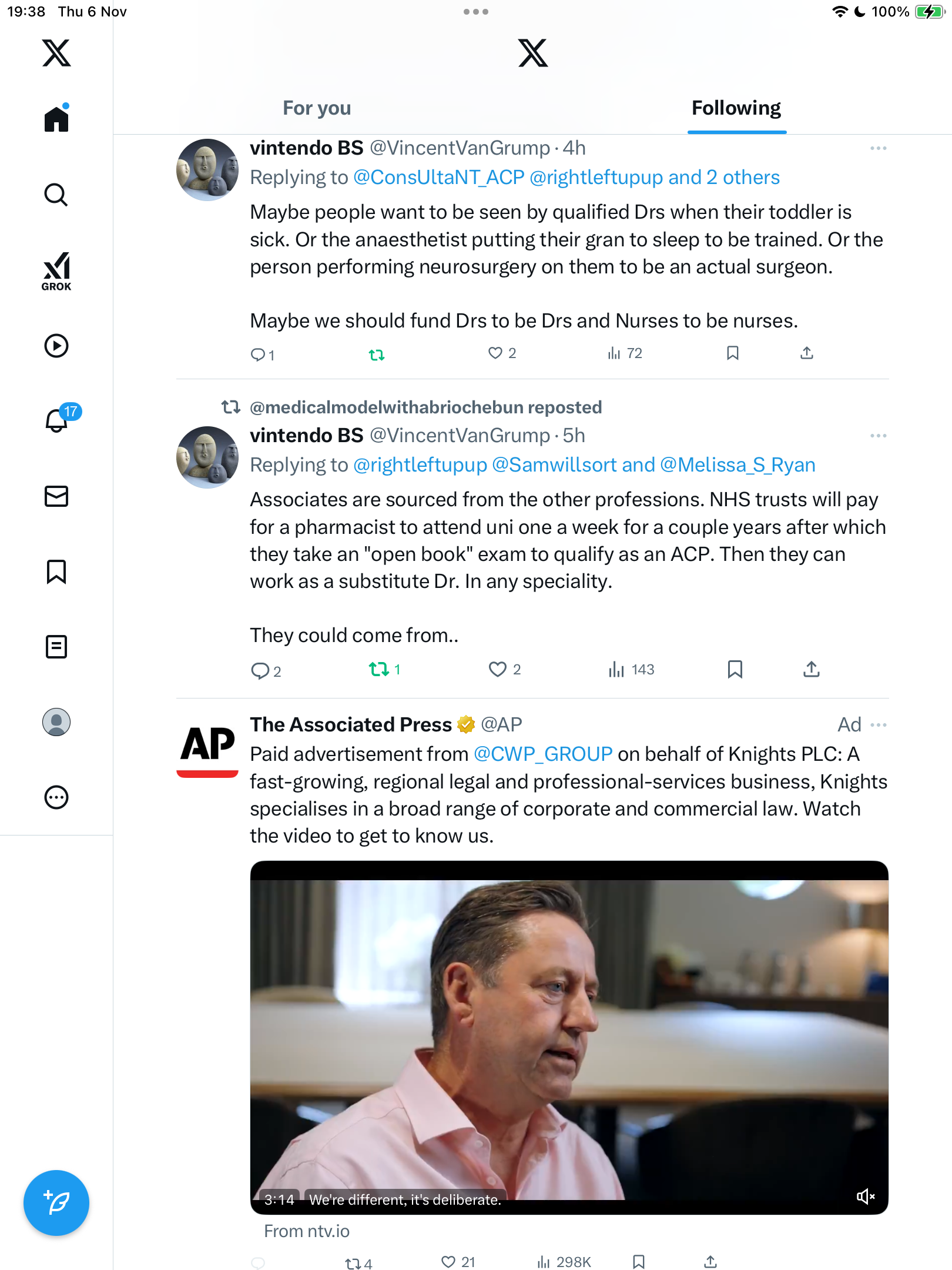Switch to the For you tab

[x=317, y=108]
